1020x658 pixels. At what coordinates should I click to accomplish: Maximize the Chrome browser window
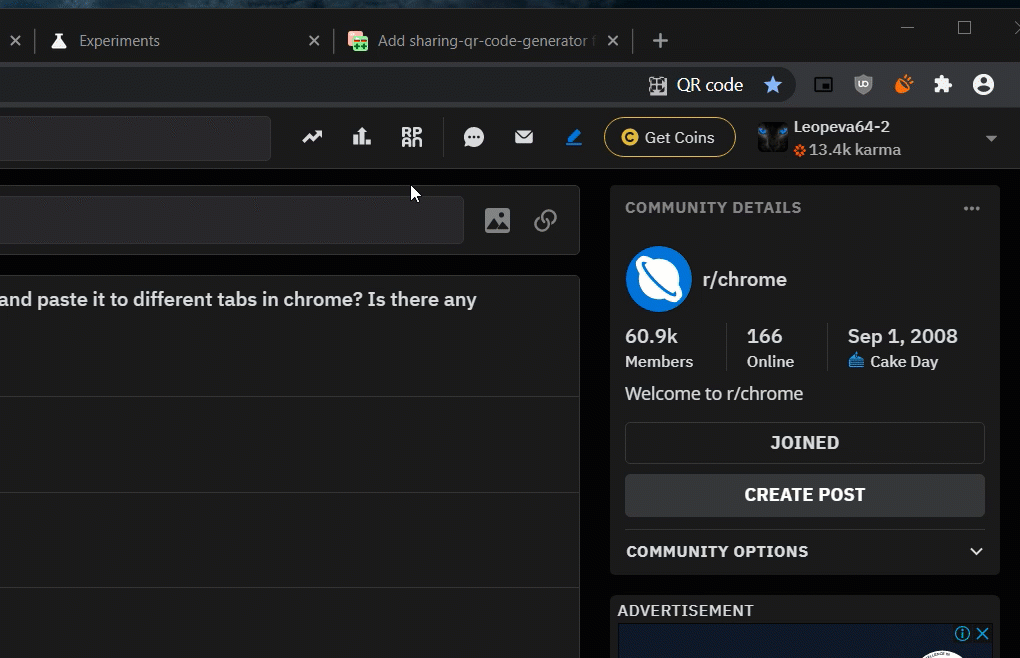964,27
